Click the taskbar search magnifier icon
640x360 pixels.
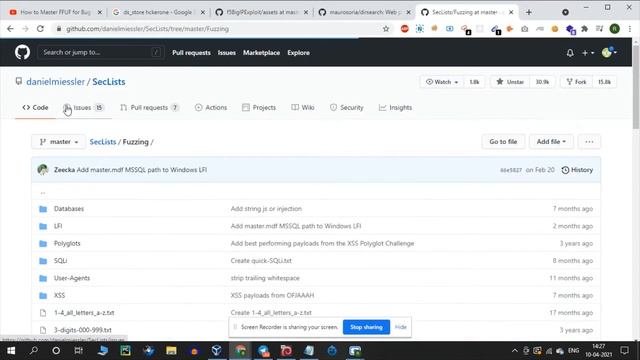(x=34, y=351)
